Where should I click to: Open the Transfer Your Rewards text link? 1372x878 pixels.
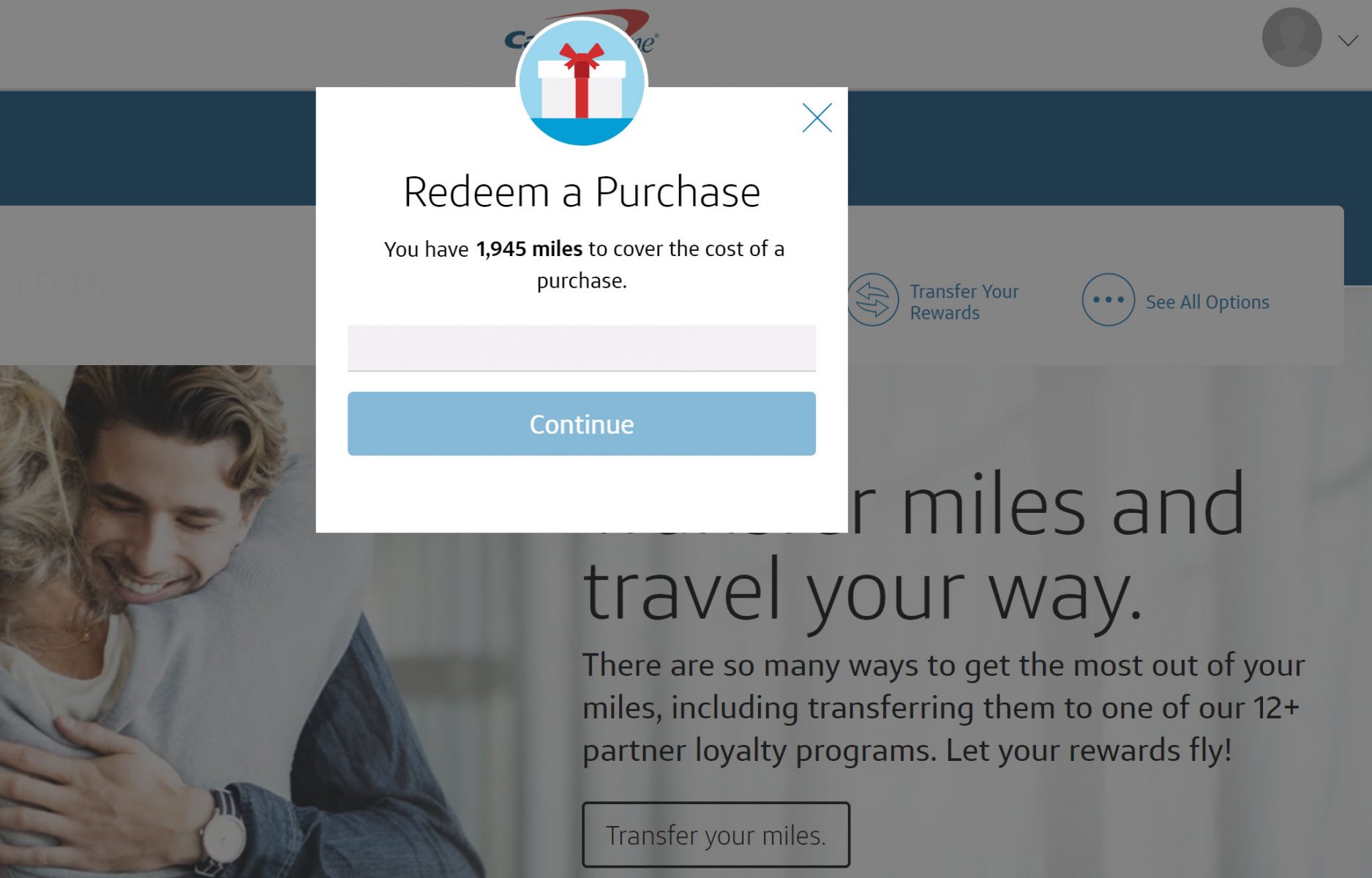964,301
